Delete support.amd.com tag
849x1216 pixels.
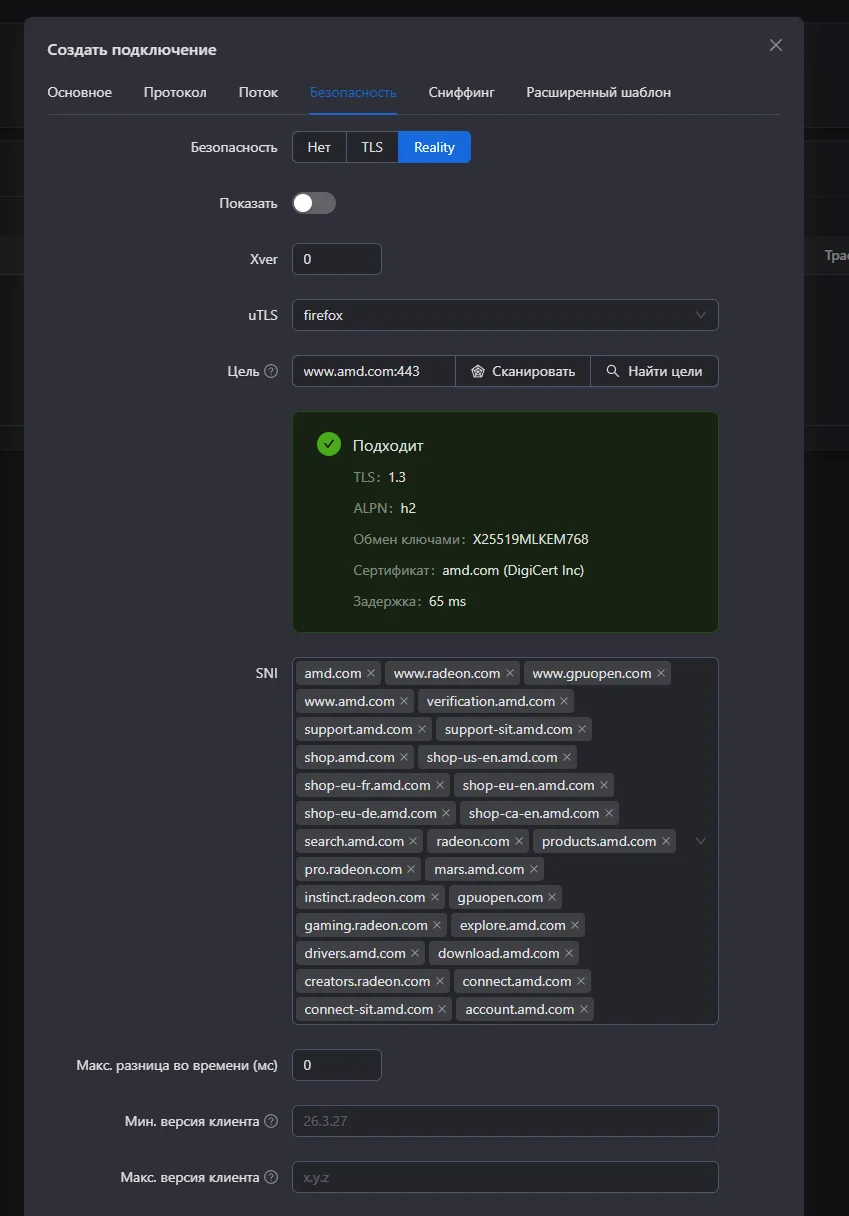coord(422,730)
